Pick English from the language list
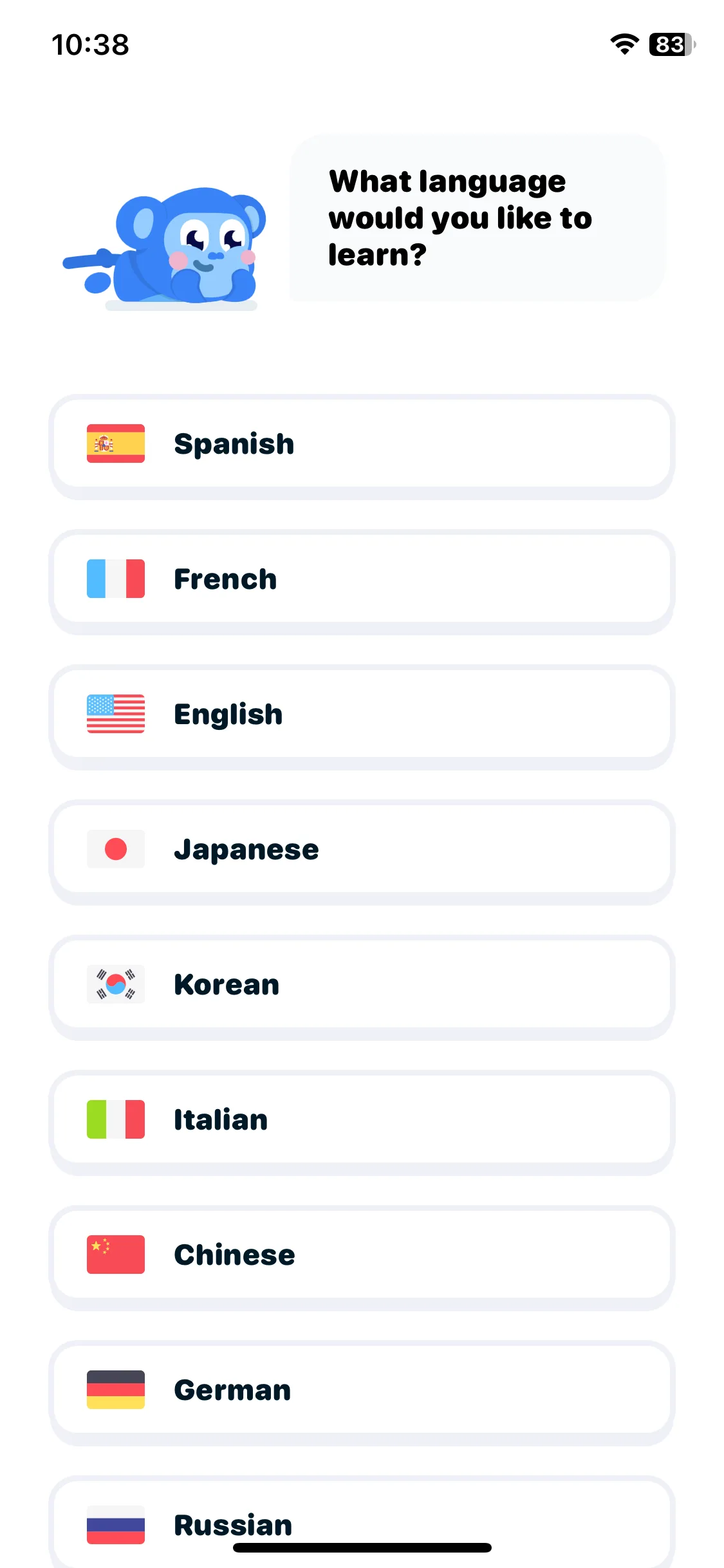 [x=362, y=717]
